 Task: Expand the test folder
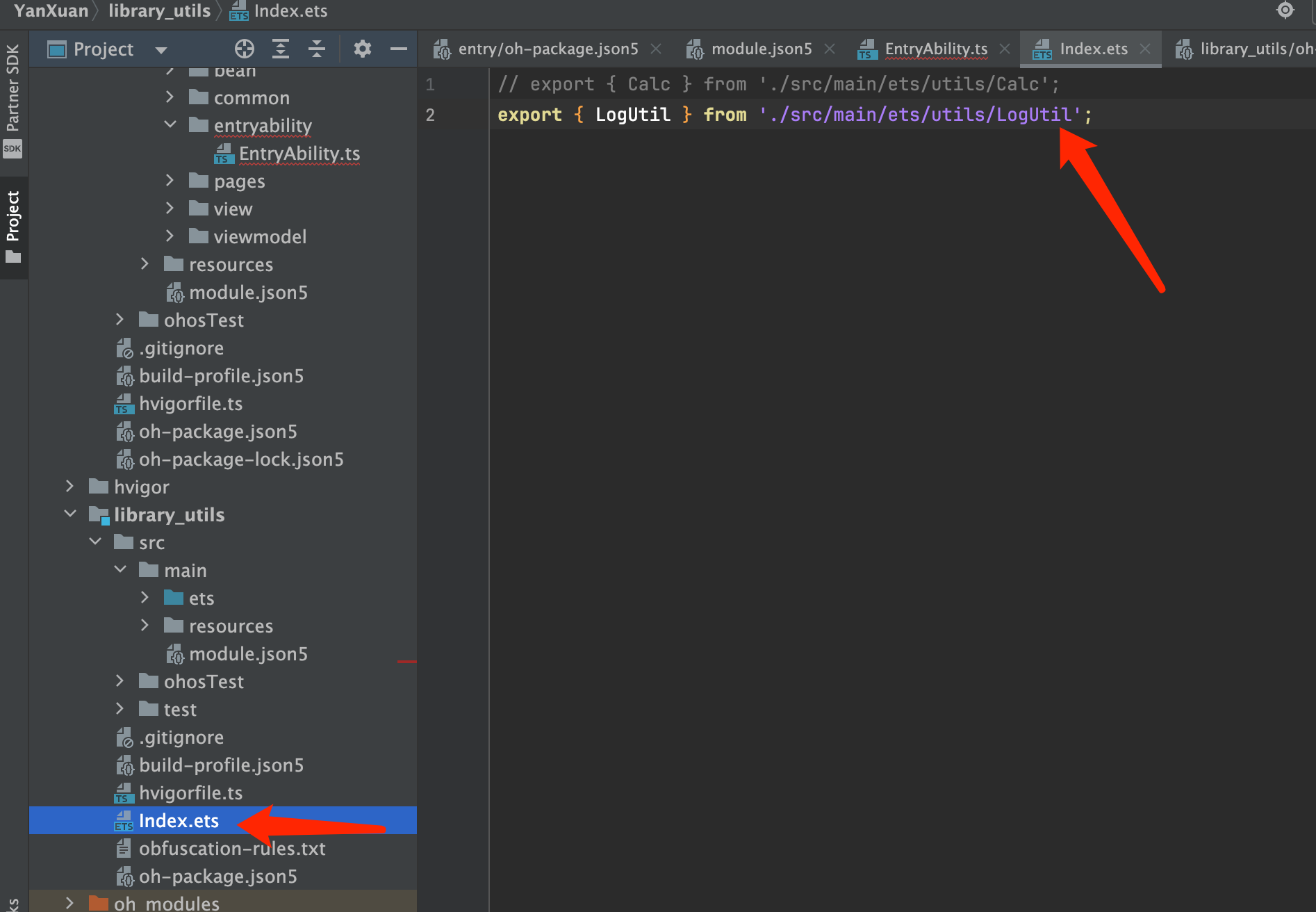120,709
